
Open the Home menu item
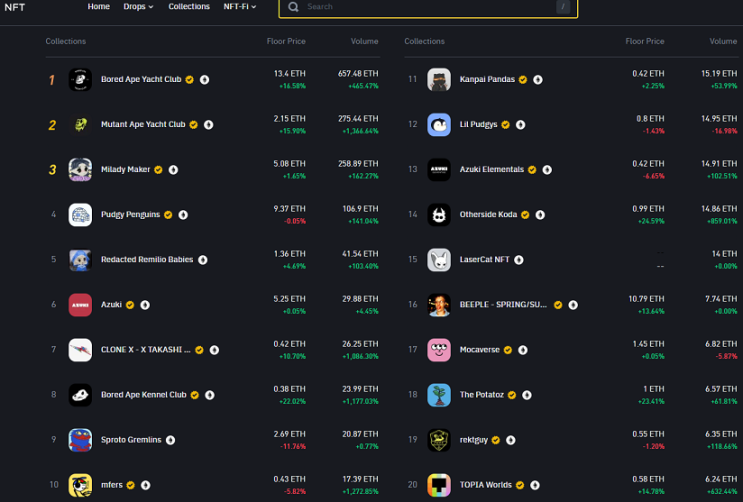point(99,7)
